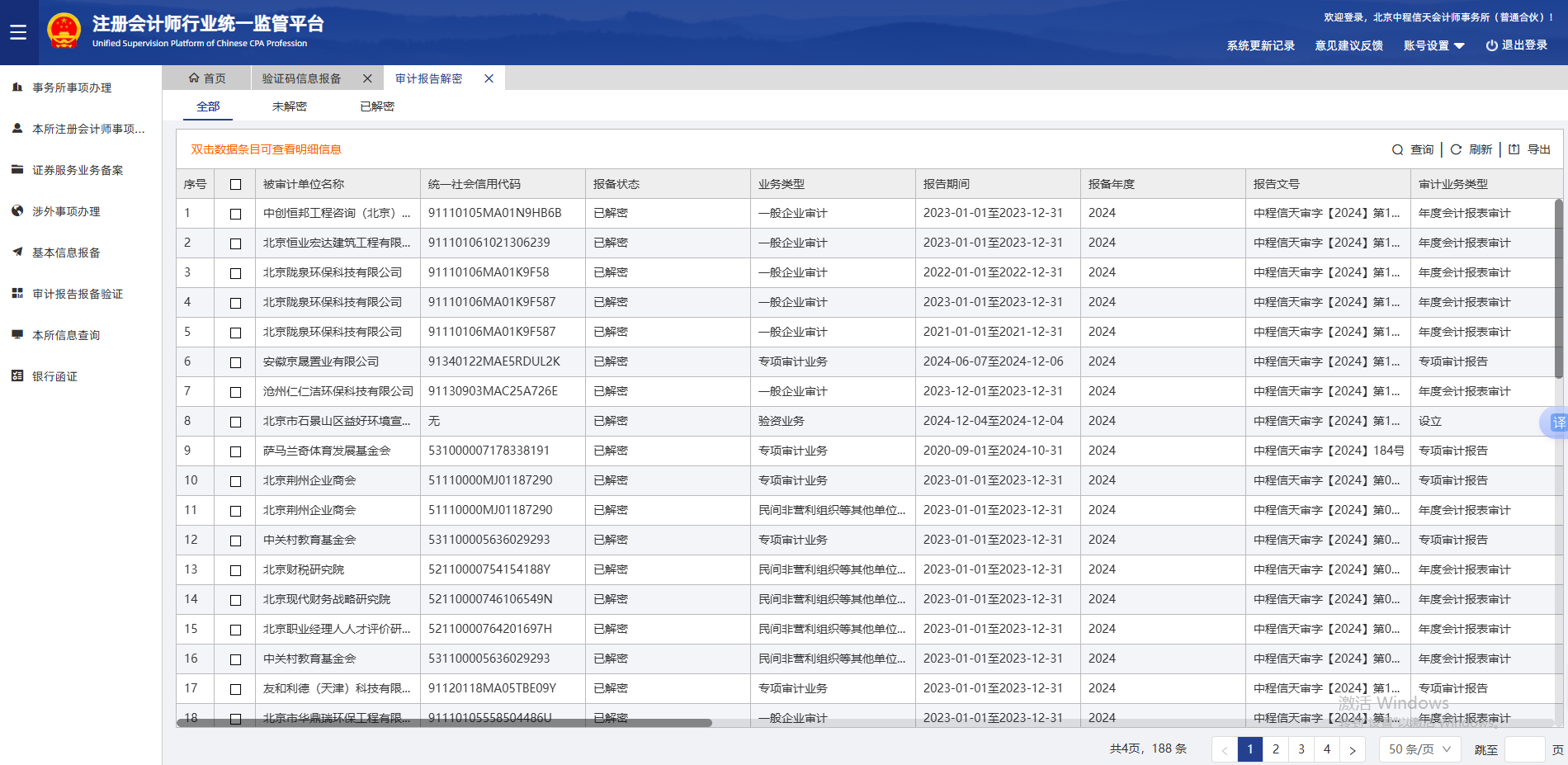This screenshot has height=765, width=1568.
Task: Open the hamburger menu icon
Action: [18, 32]
